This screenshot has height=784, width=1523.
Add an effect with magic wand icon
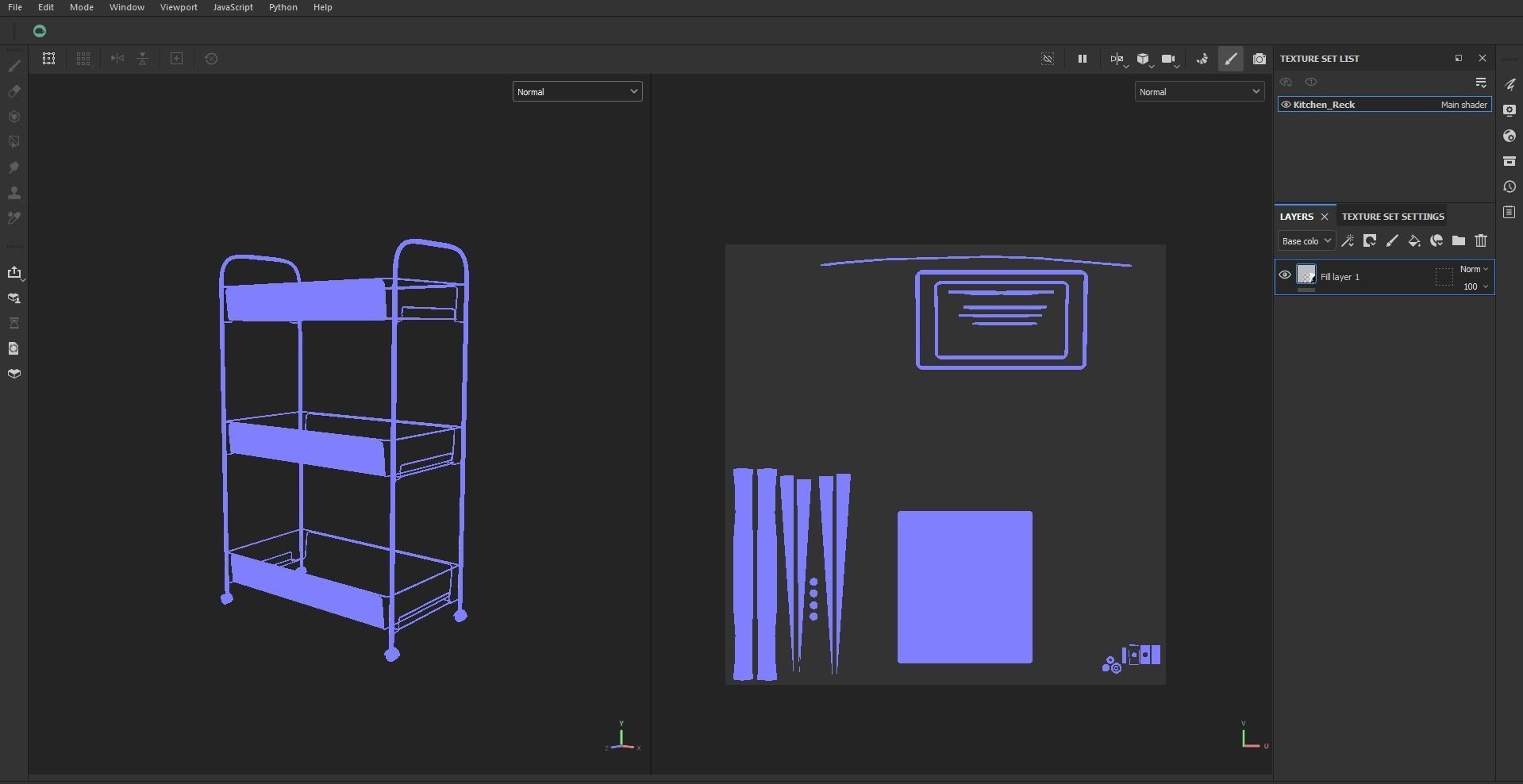click(x=1348, y=241)
